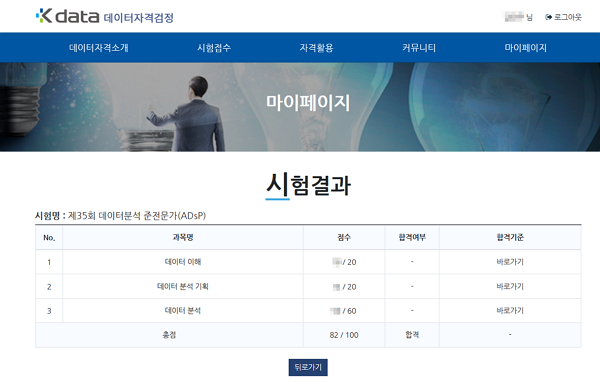Click the 뒤로가기 button
The image size is (600, 383).
click(308, 367)
